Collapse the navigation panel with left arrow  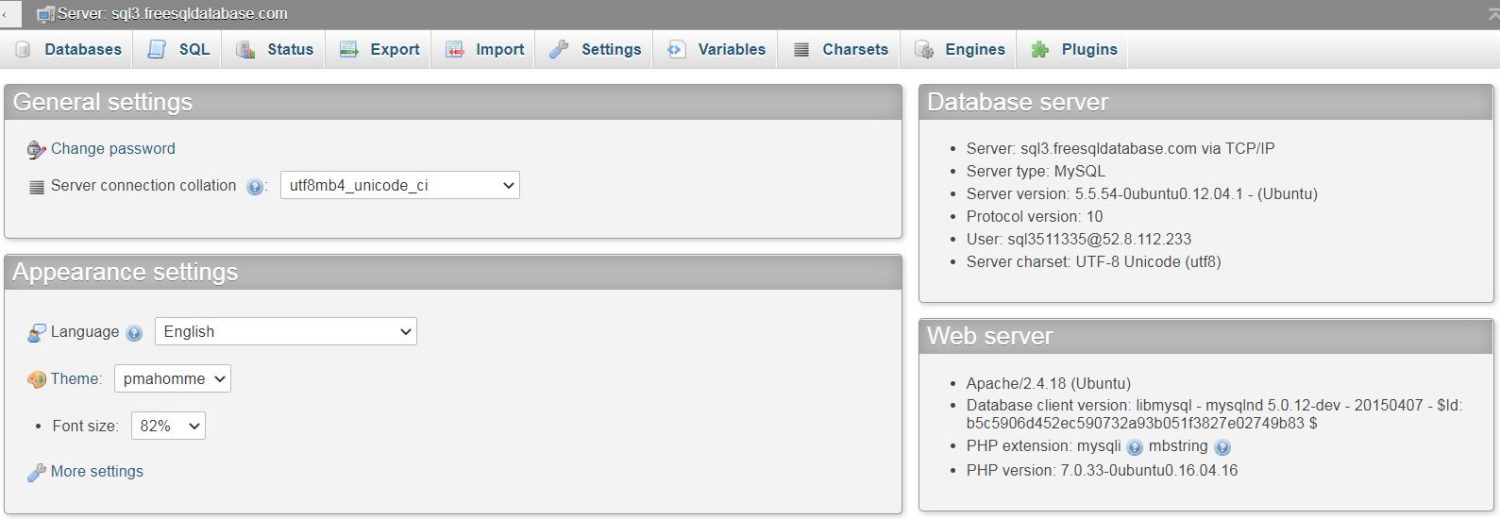(10, 14)
